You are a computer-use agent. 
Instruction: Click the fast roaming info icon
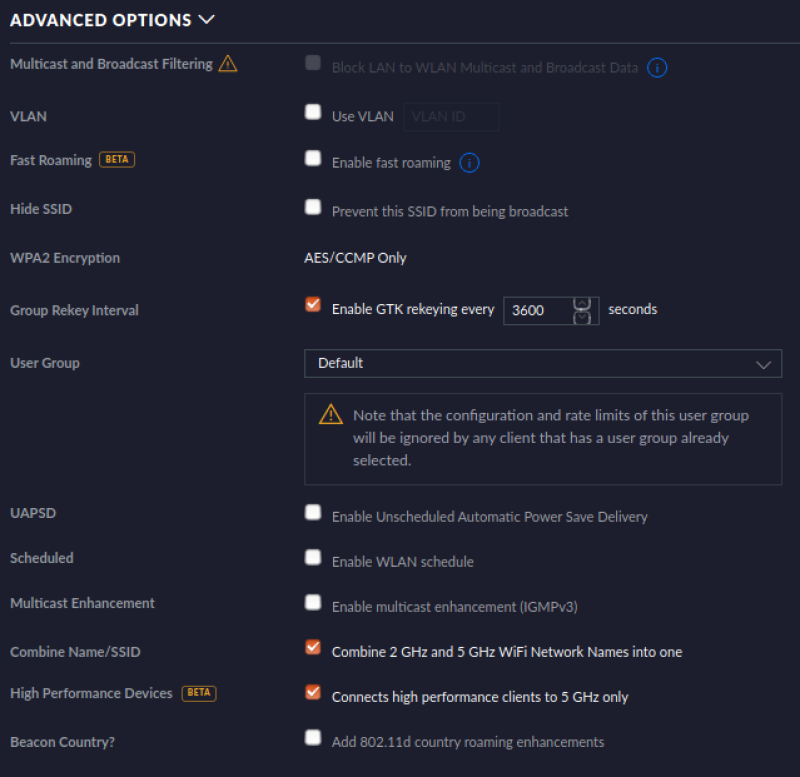tap(469, 163)
